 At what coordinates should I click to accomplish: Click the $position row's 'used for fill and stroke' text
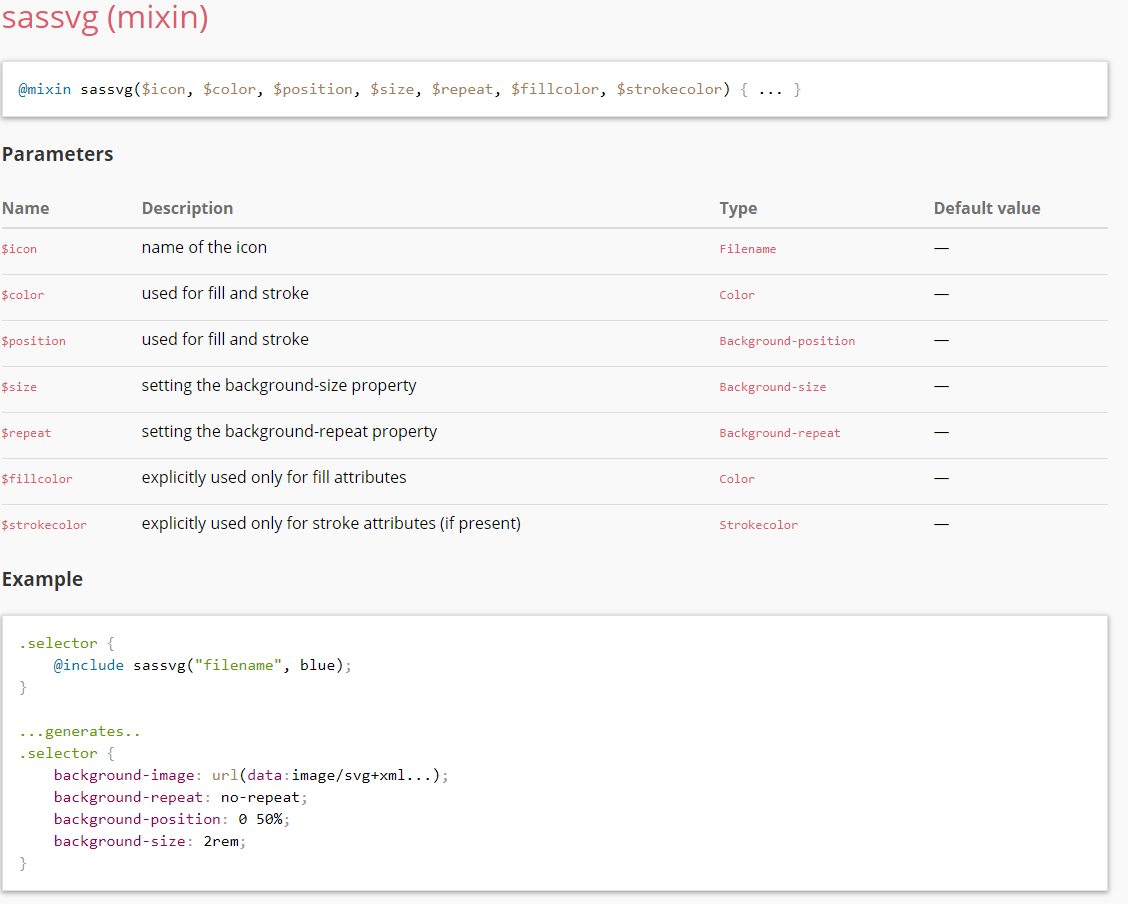[225, 339]
